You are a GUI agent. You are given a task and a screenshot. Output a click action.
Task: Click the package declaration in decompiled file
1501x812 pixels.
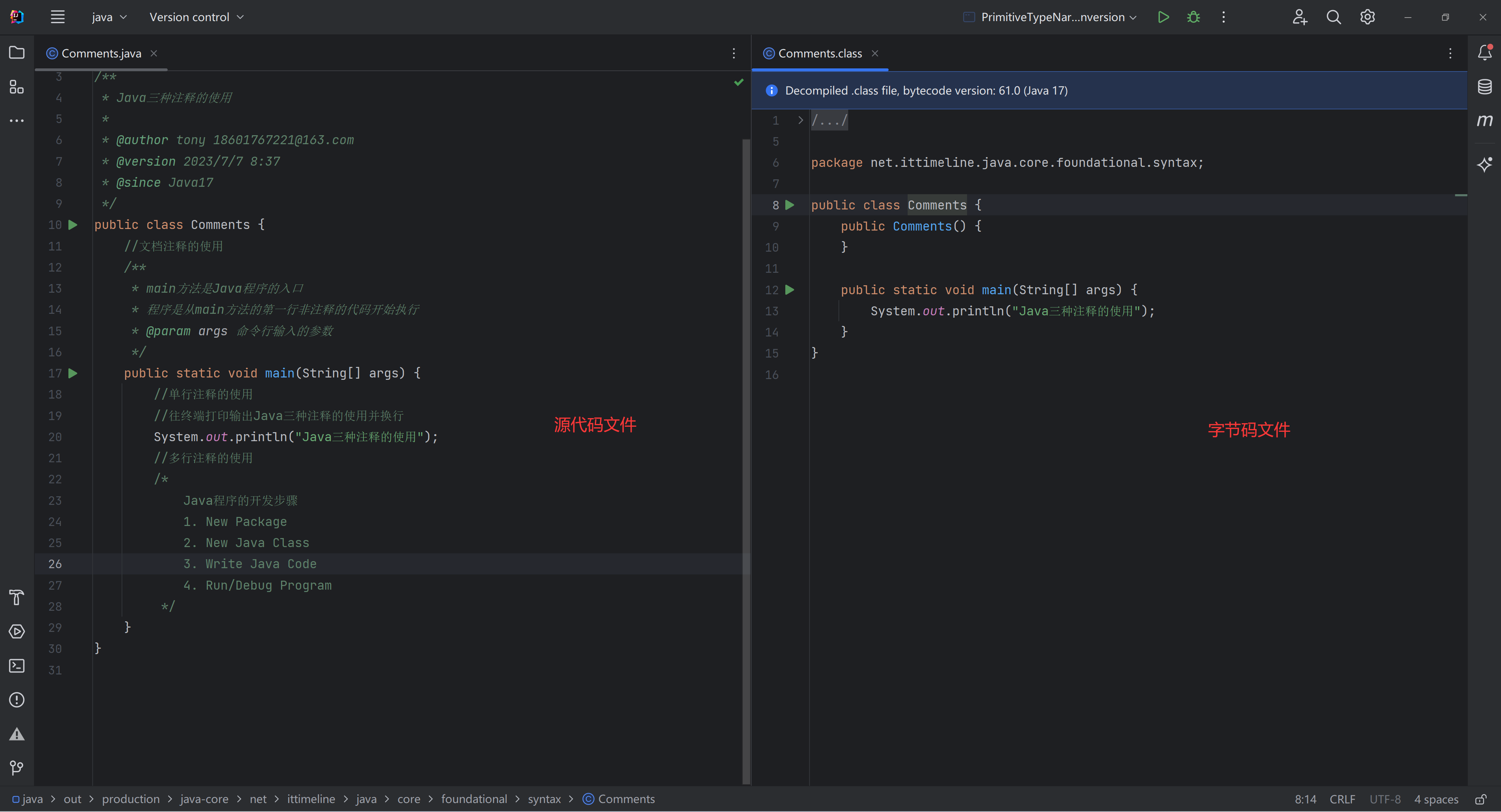(x=1007, y=163)
